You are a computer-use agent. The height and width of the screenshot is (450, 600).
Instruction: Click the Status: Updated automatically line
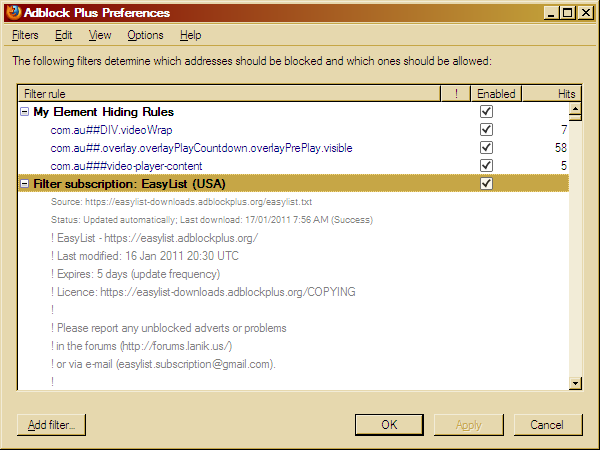212,220
